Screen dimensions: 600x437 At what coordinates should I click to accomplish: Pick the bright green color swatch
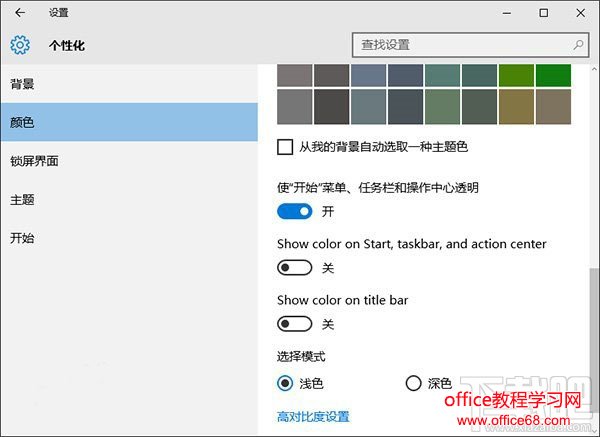[553, 75]
